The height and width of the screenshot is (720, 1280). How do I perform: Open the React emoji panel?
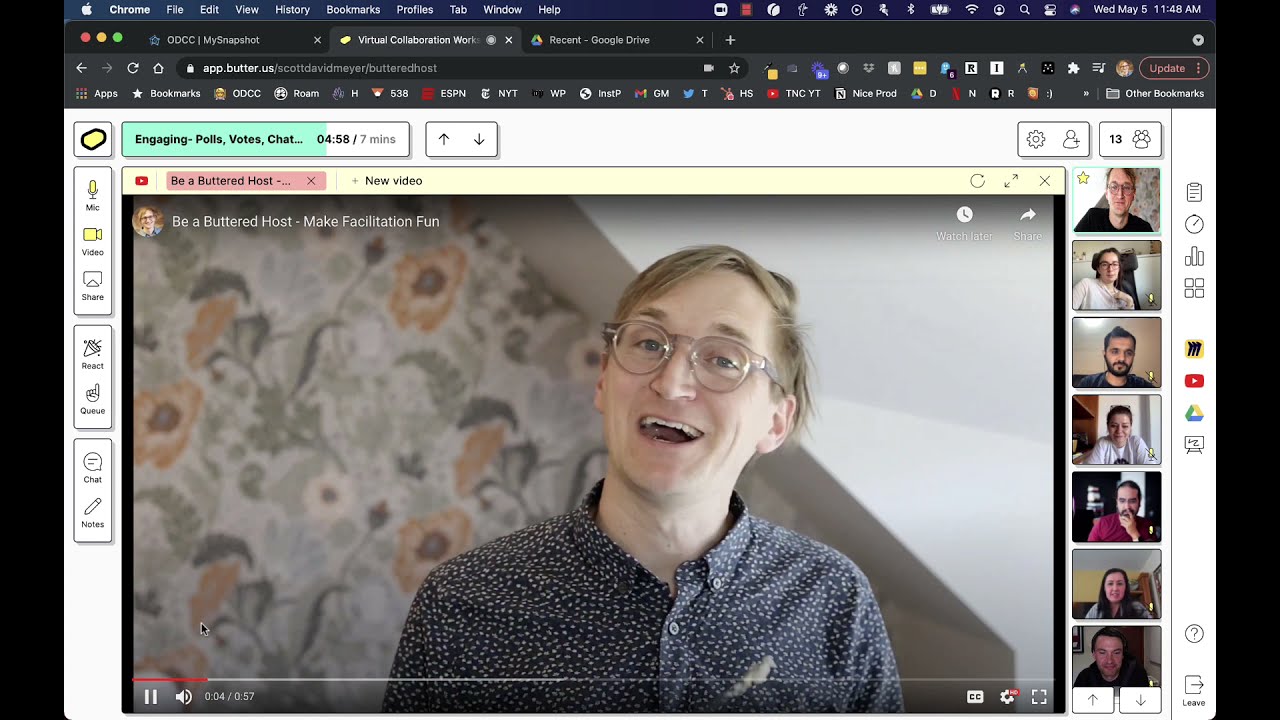point(92,354)
